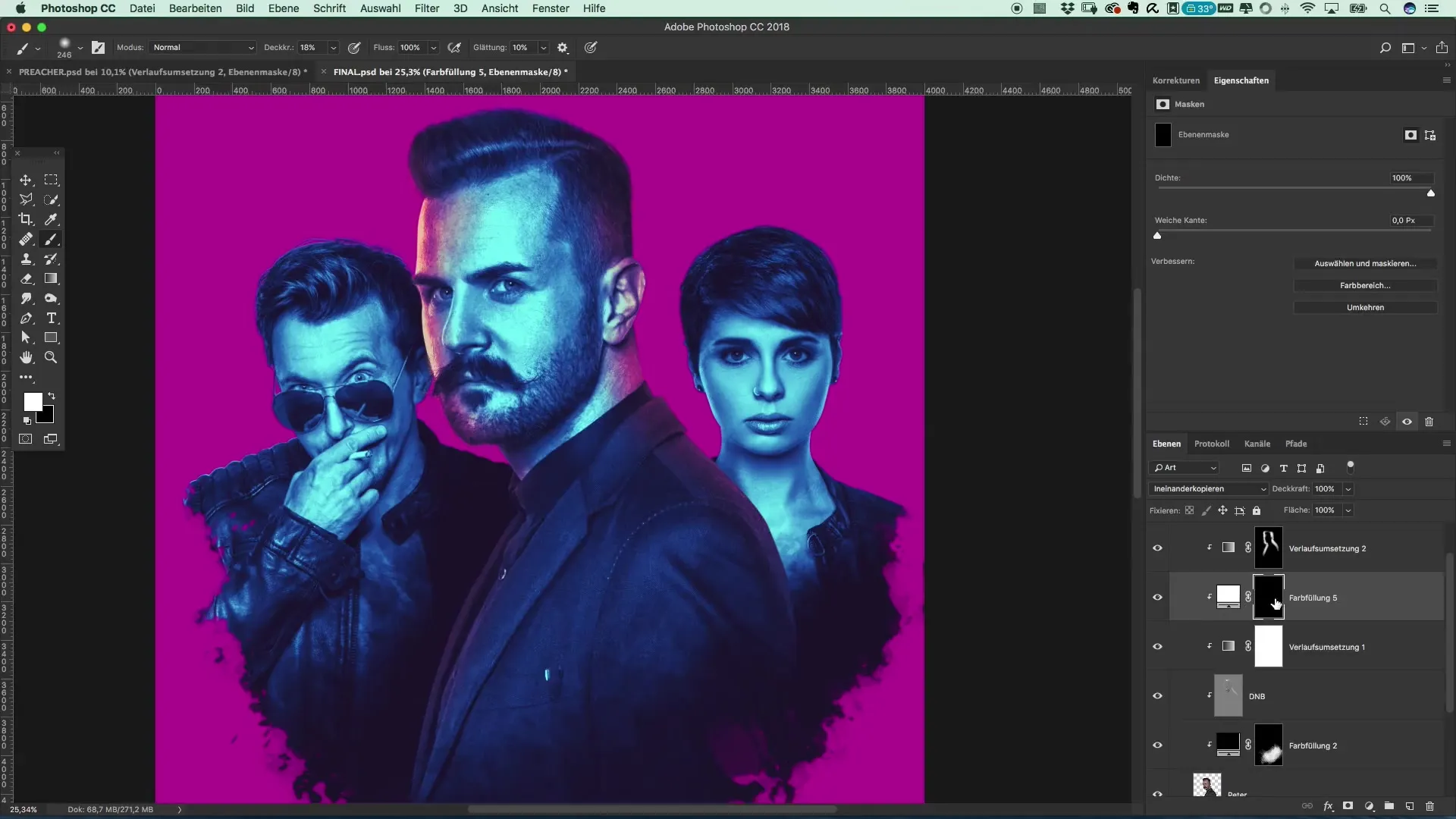Select the Gradient tool
Screen dimensions: 1456x819
tap(51, 278)
